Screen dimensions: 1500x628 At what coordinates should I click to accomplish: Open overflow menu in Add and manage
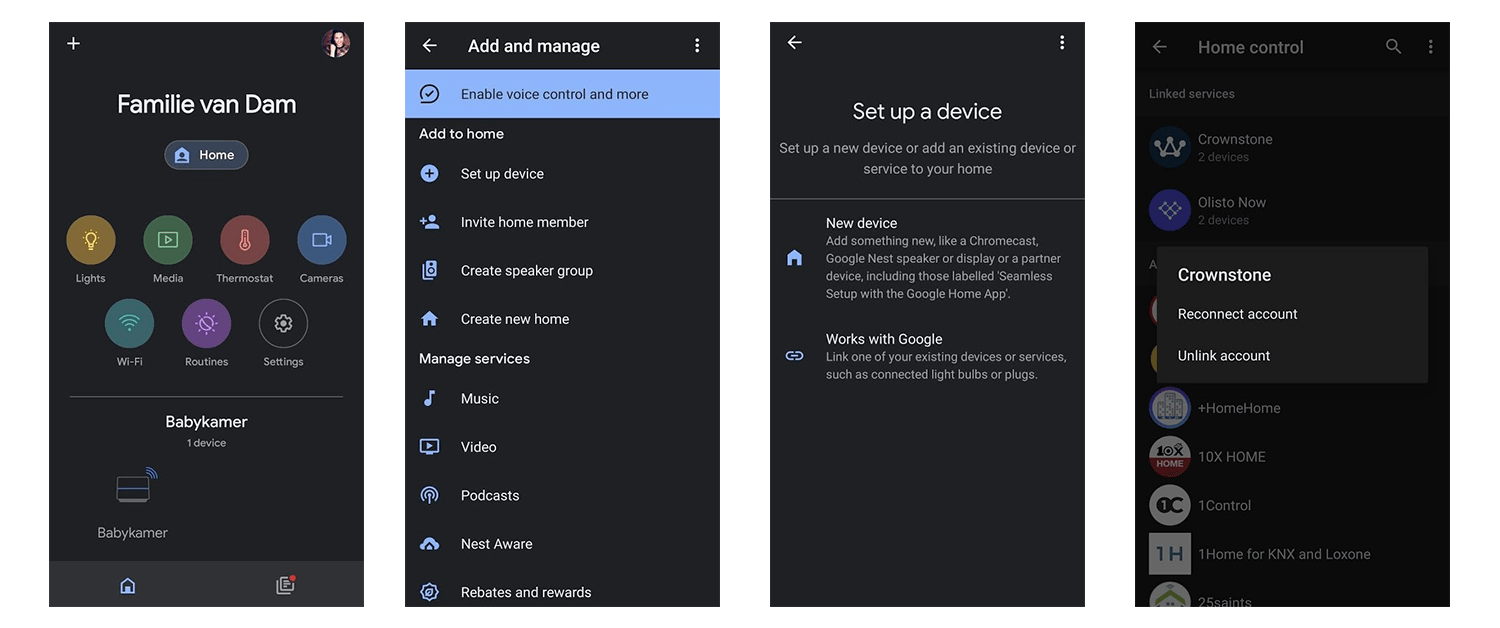pyautogui.click(x=697, y=46)
